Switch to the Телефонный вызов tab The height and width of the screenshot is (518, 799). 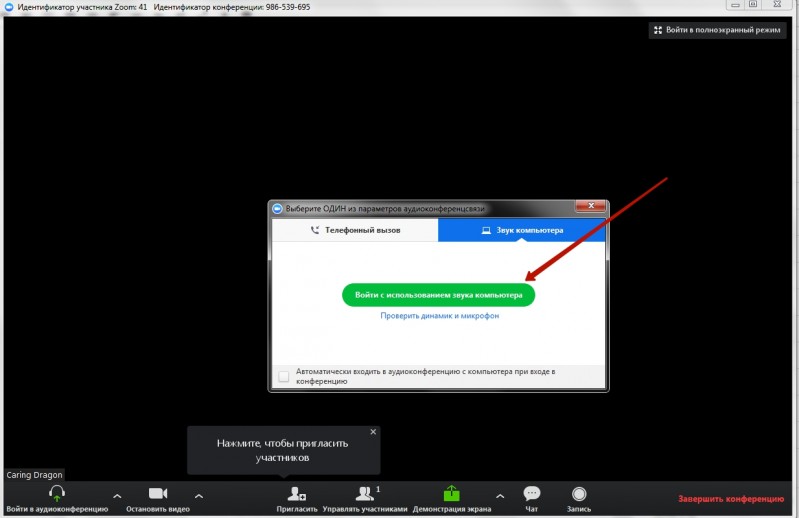(355, 230)
